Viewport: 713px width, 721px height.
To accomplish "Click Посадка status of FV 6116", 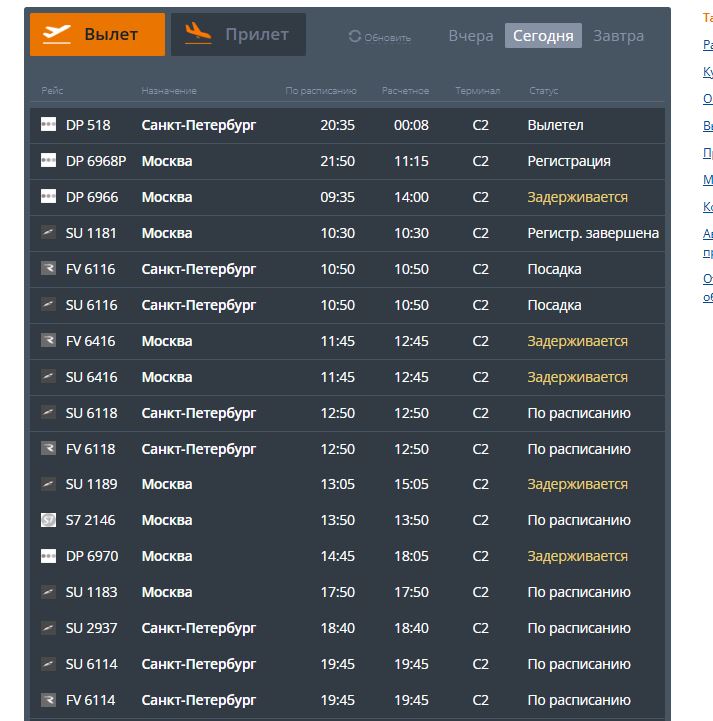I will pyautogui.click(x=554, y=269).
